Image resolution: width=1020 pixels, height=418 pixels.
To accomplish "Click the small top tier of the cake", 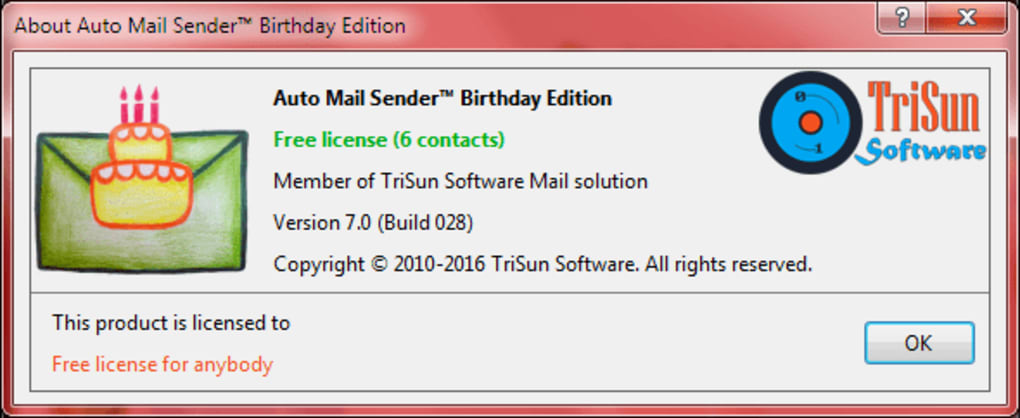I will [140, 142].
